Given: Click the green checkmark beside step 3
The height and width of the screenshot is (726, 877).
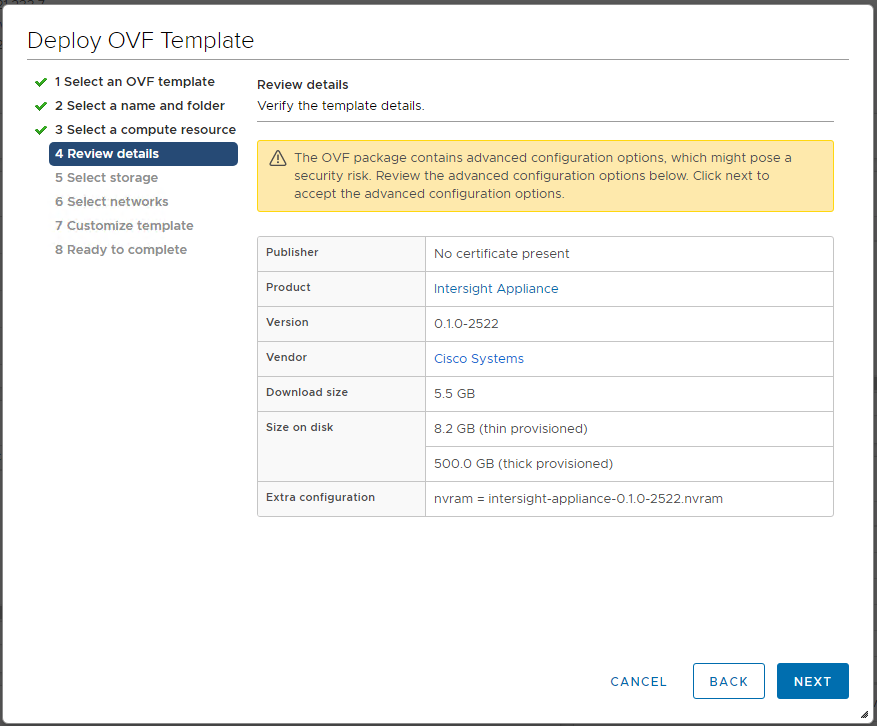Looking at the screenshot, I should (x=41, y=130).
